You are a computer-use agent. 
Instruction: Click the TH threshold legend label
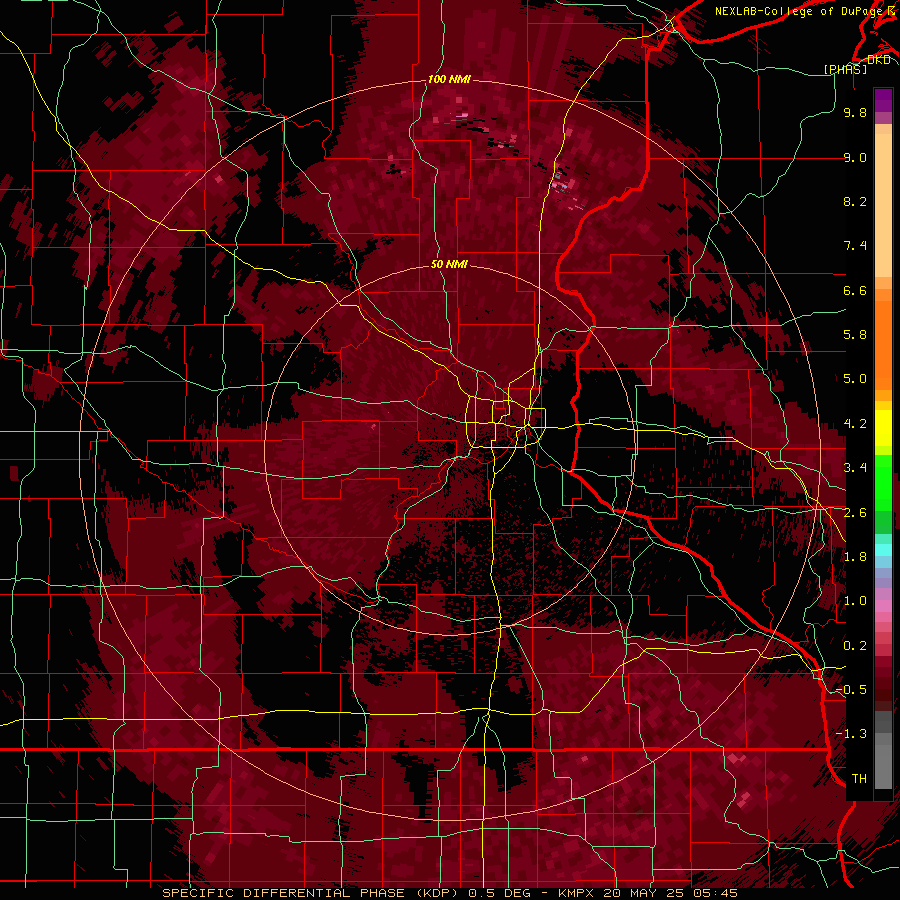(859, 779)
